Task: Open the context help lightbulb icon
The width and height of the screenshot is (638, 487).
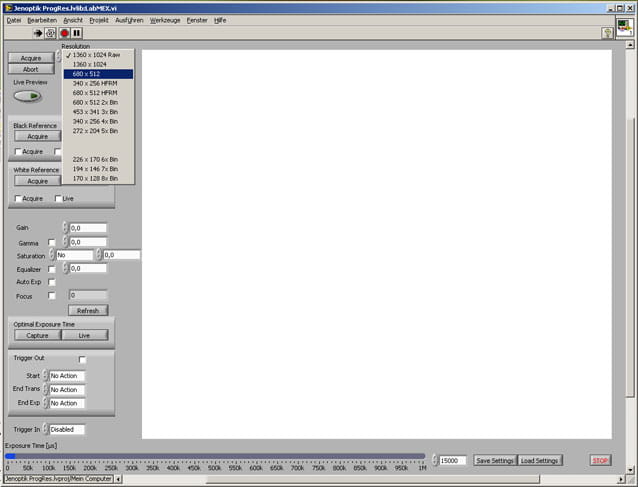Action: click(x=606, y=33)
